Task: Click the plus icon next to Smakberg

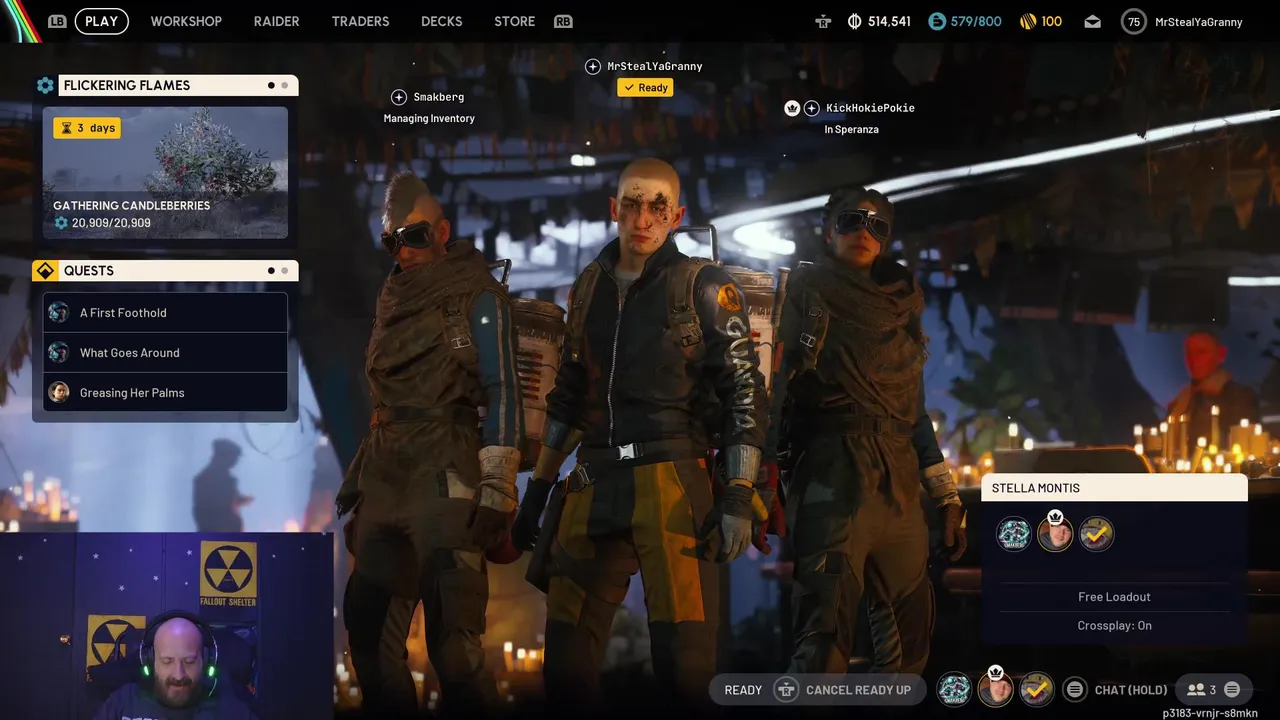Action: click(x=398, y=97)
